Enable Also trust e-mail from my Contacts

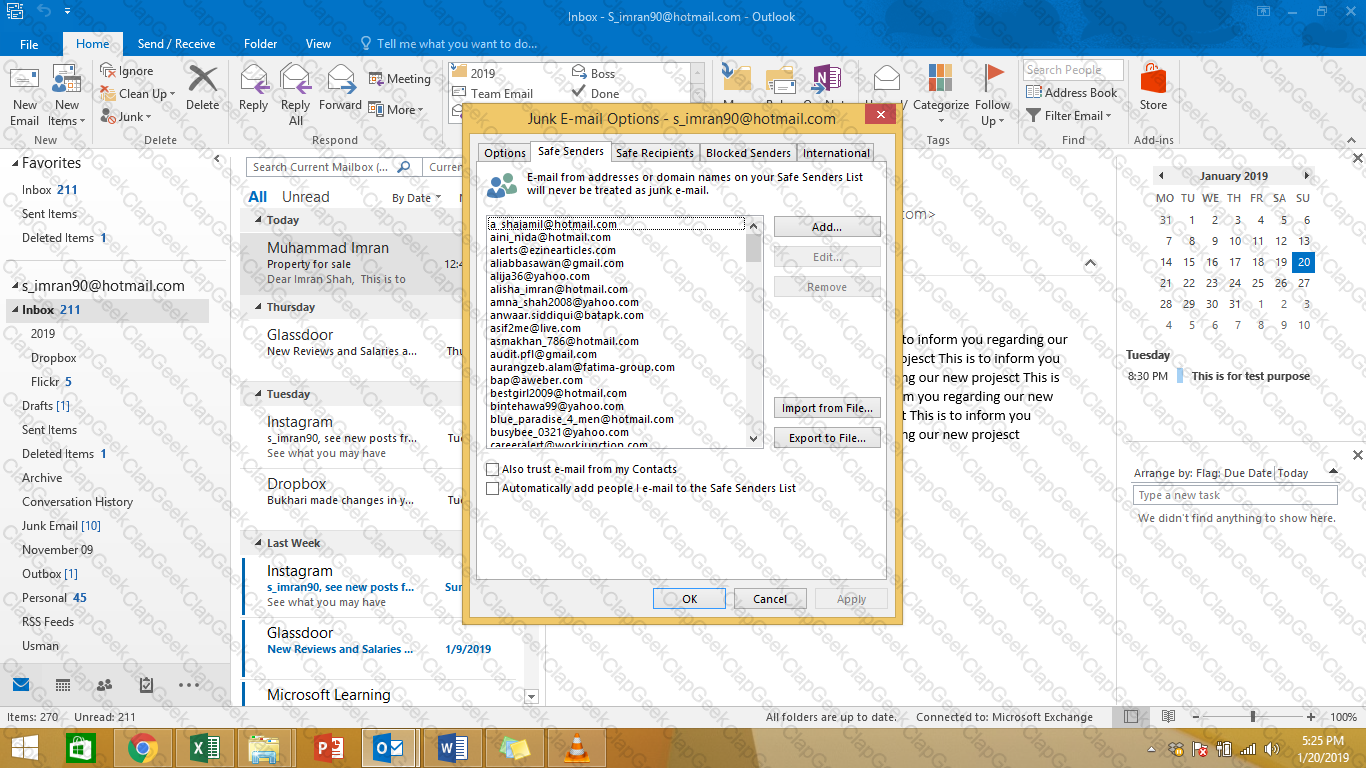492,469
